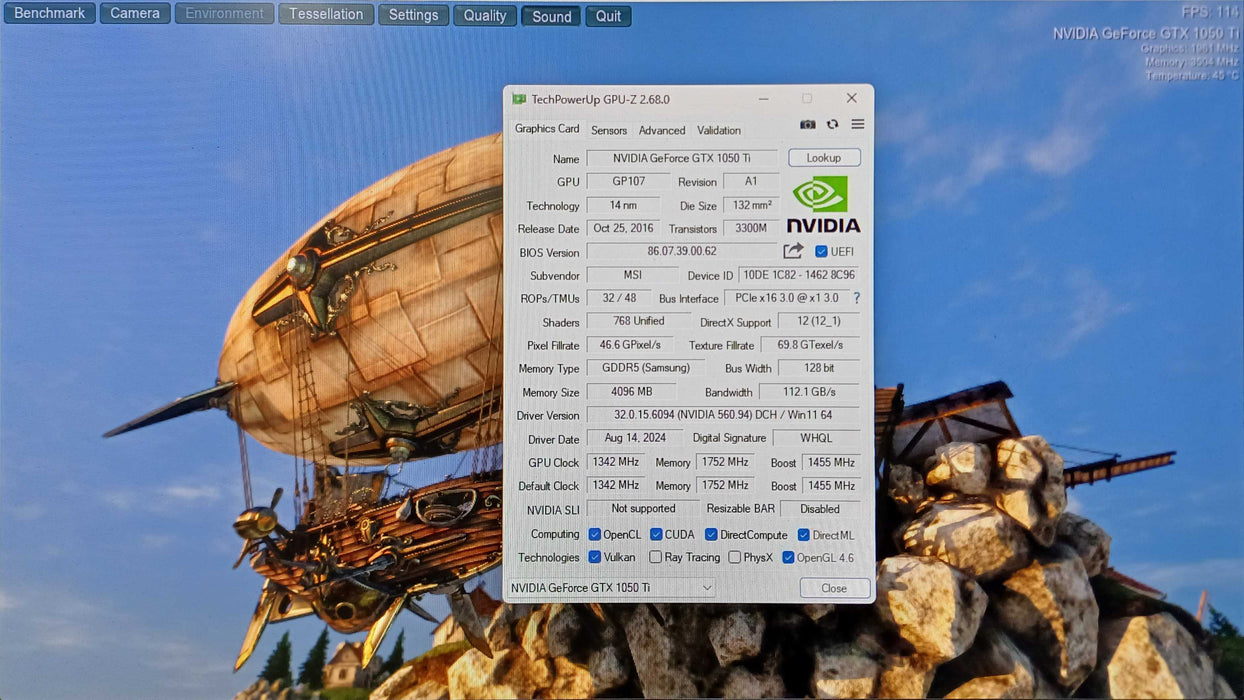Click the Release Date value Oct 25, 2016

pos(623,228)
